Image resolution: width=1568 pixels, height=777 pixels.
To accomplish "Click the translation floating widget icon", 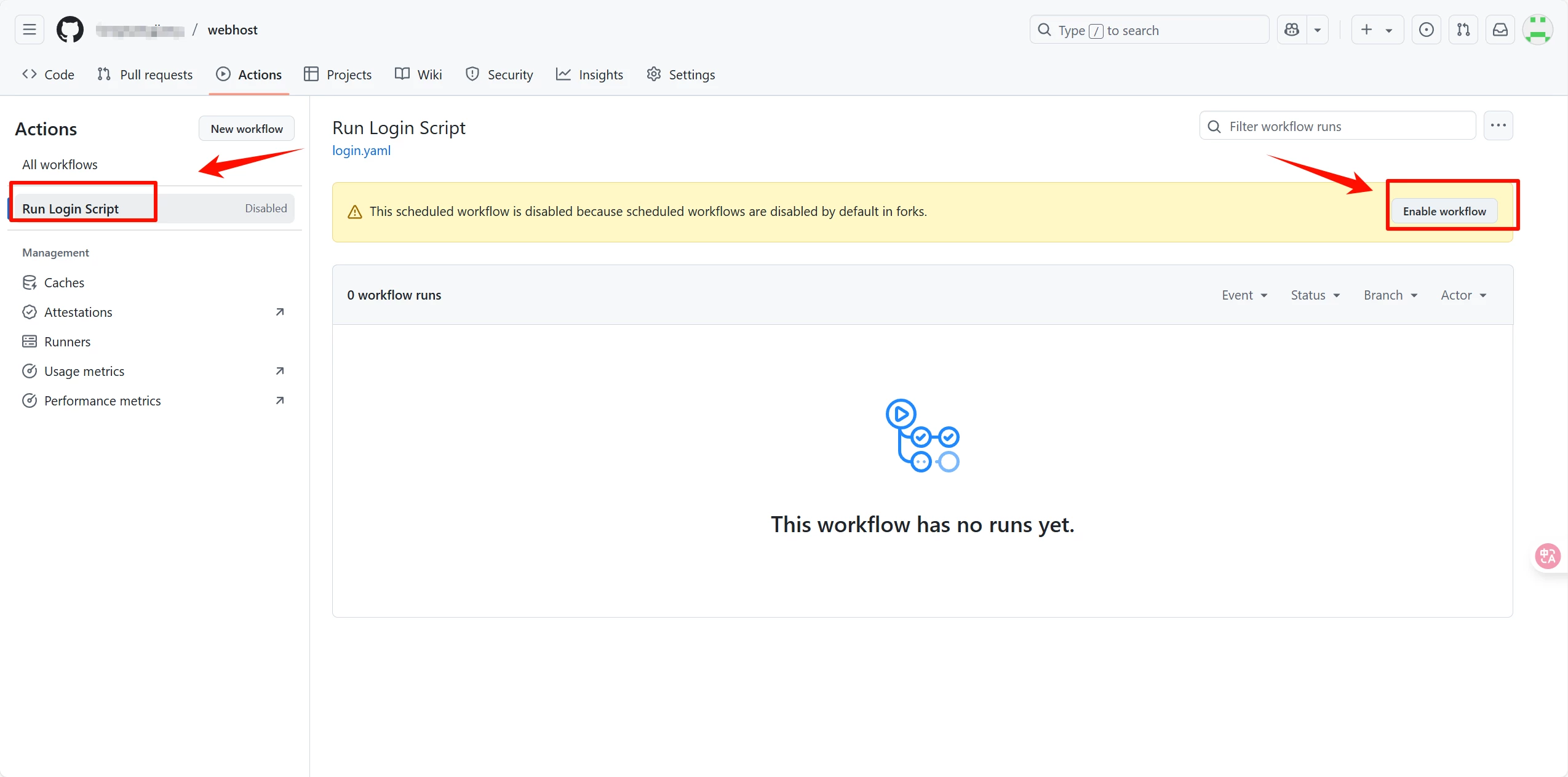I will pyautogui.click(x=1548, y=556).
